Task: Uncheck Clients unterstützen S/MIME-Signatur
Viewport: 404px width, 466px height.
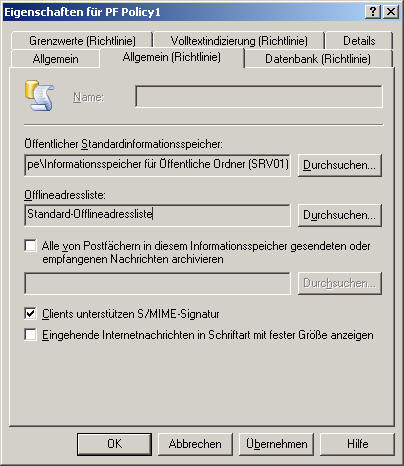Action: point(30,314)
